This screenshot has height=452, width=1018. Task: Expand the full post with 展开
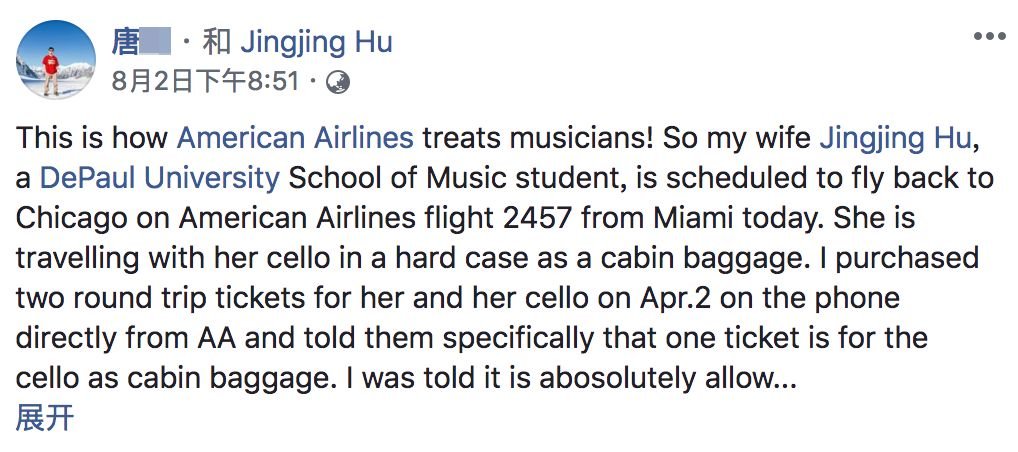coord(45,418)
